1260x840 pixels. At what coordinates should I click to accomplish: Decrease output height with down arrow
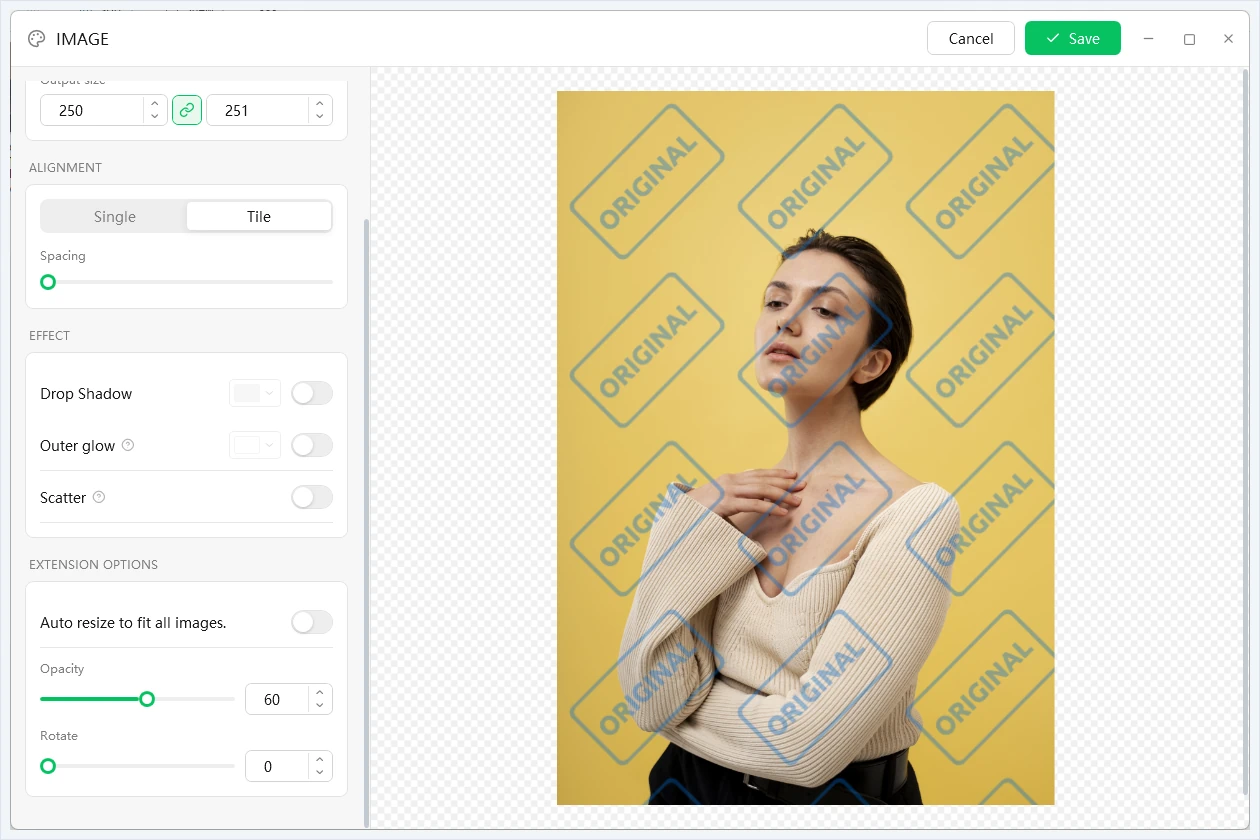tap(320, 117)
